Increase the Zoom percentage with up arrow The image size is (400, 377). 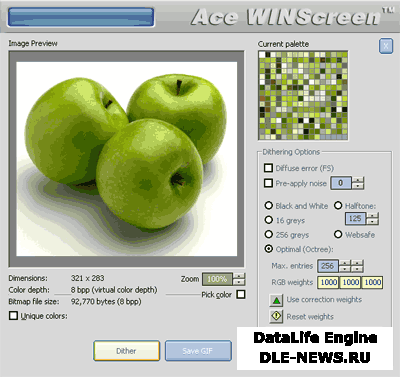(x=239, y=276)
